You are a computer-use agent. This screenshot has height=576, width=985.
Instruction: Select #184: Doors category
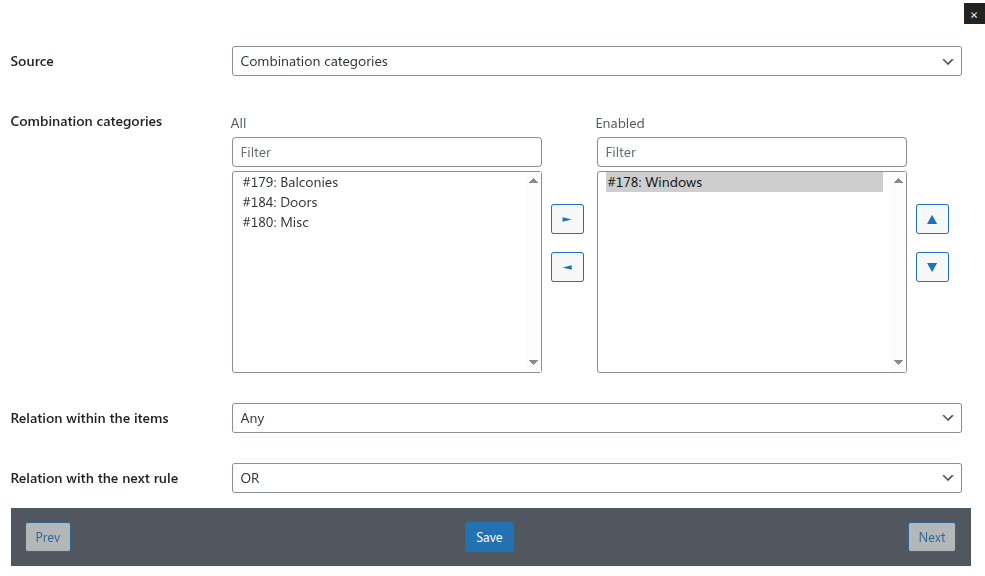click(280, 202)
